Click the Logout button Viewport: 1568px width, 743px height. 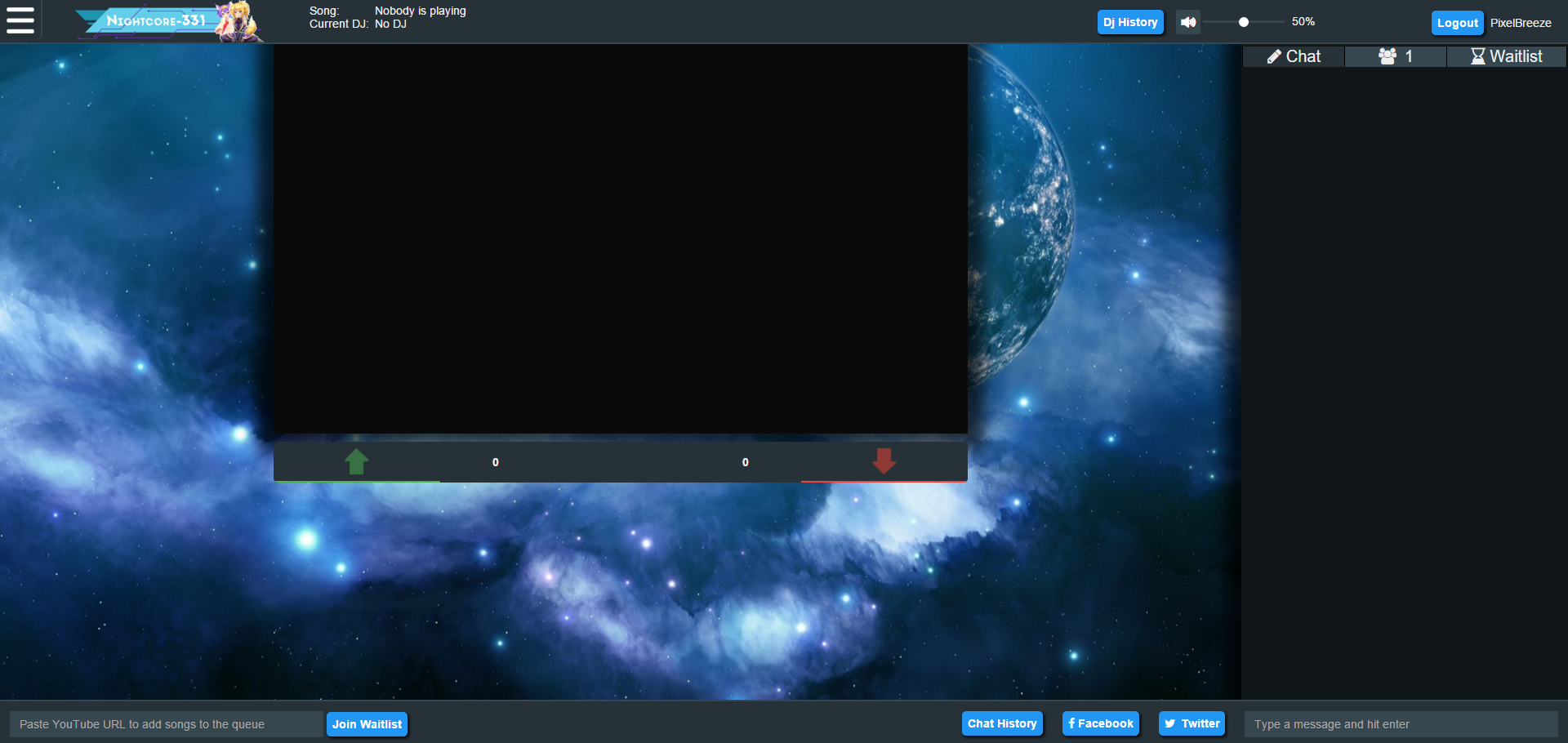pos(1457,22)
